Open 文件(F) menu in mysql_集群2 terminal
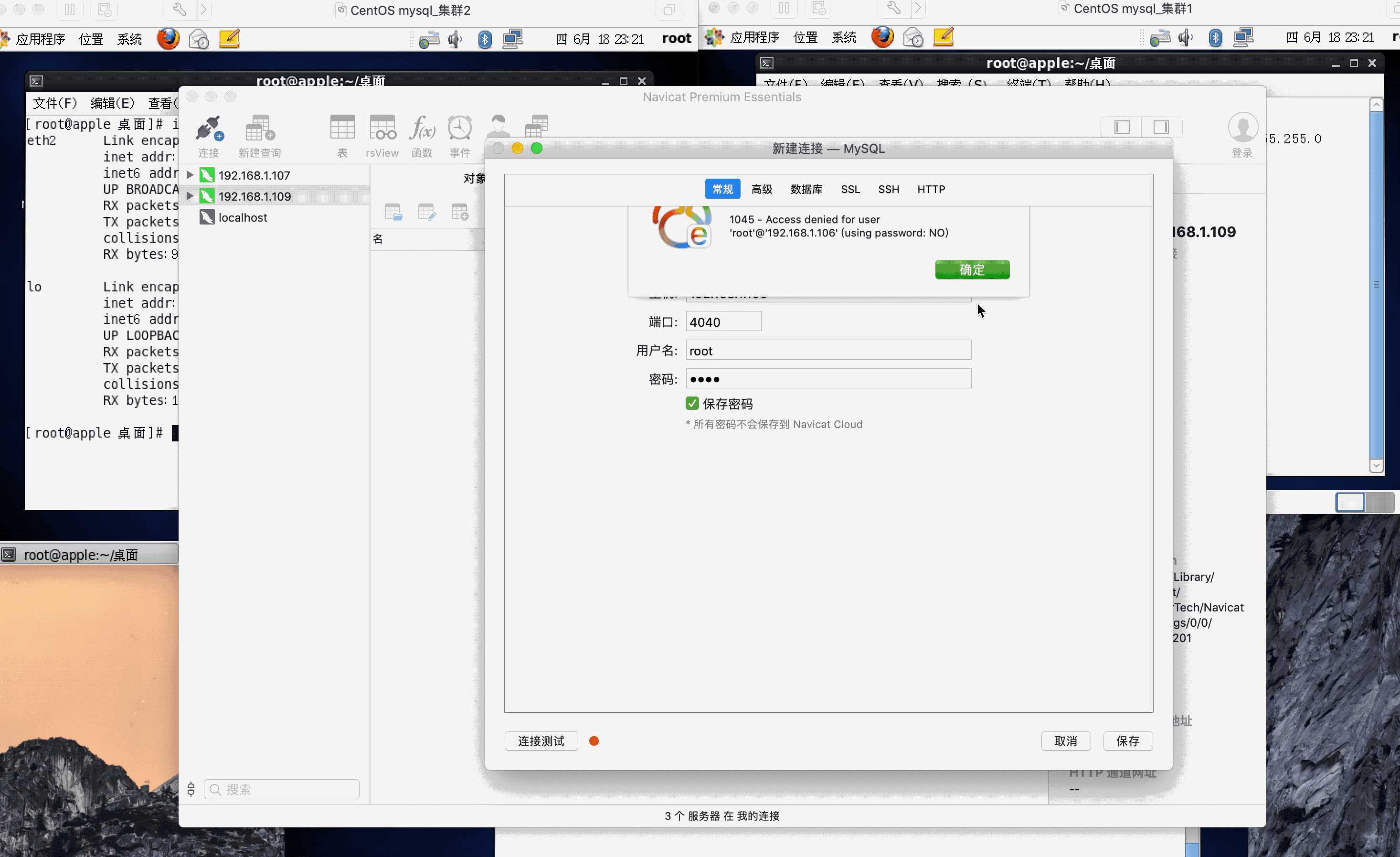 tap(54, 103)
